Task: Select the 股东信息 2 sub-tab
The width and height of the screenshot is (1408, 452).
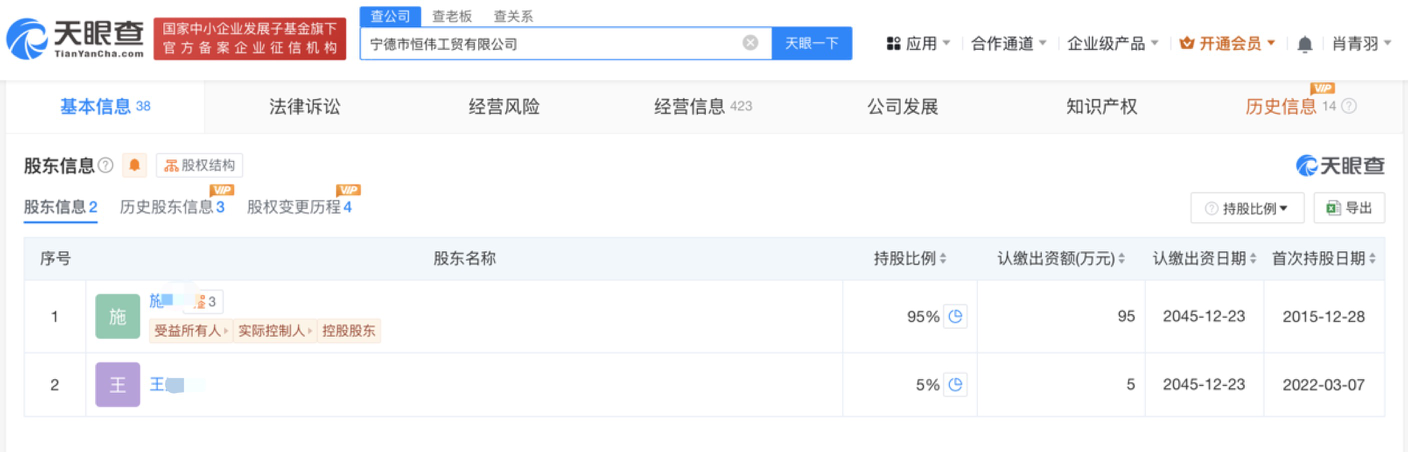Action: (60, 207)
